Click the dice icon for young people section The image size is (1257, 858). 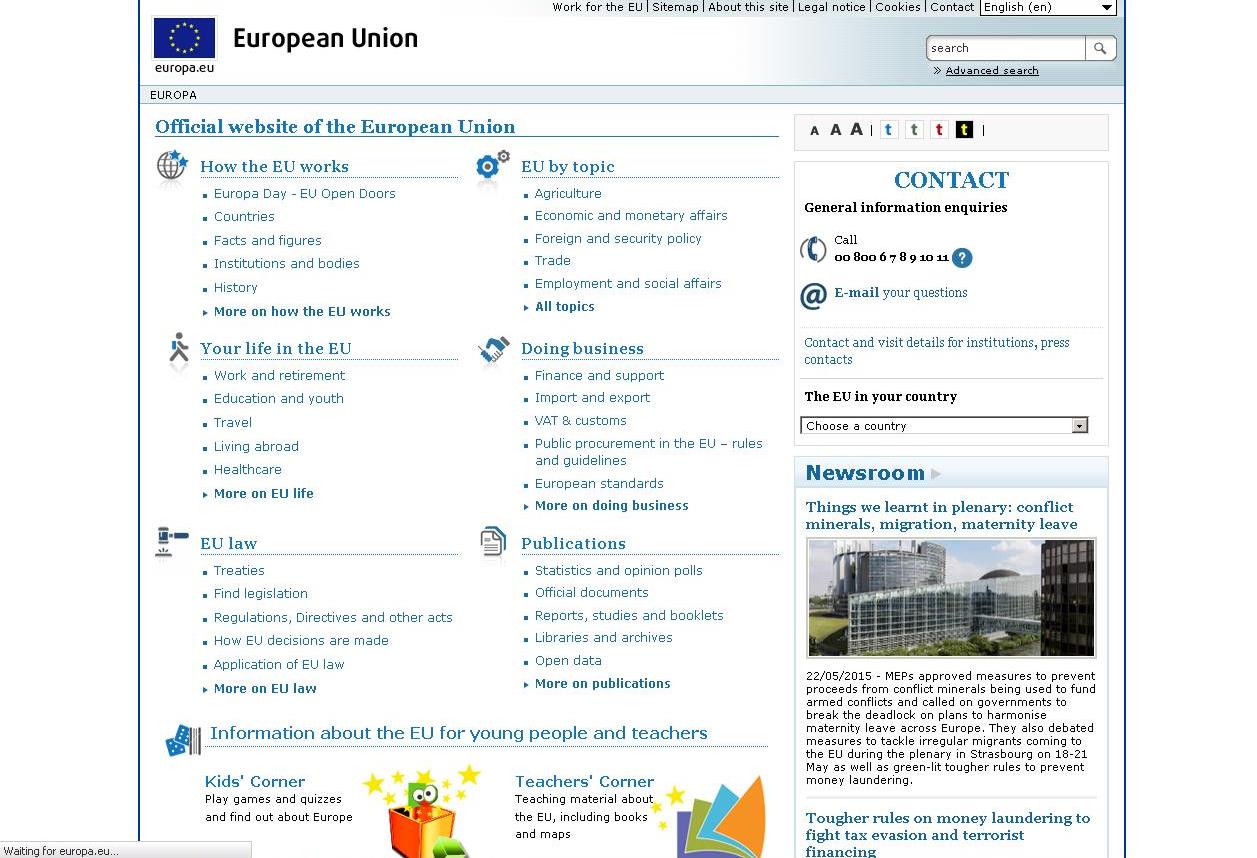click(x=183, y=740)
